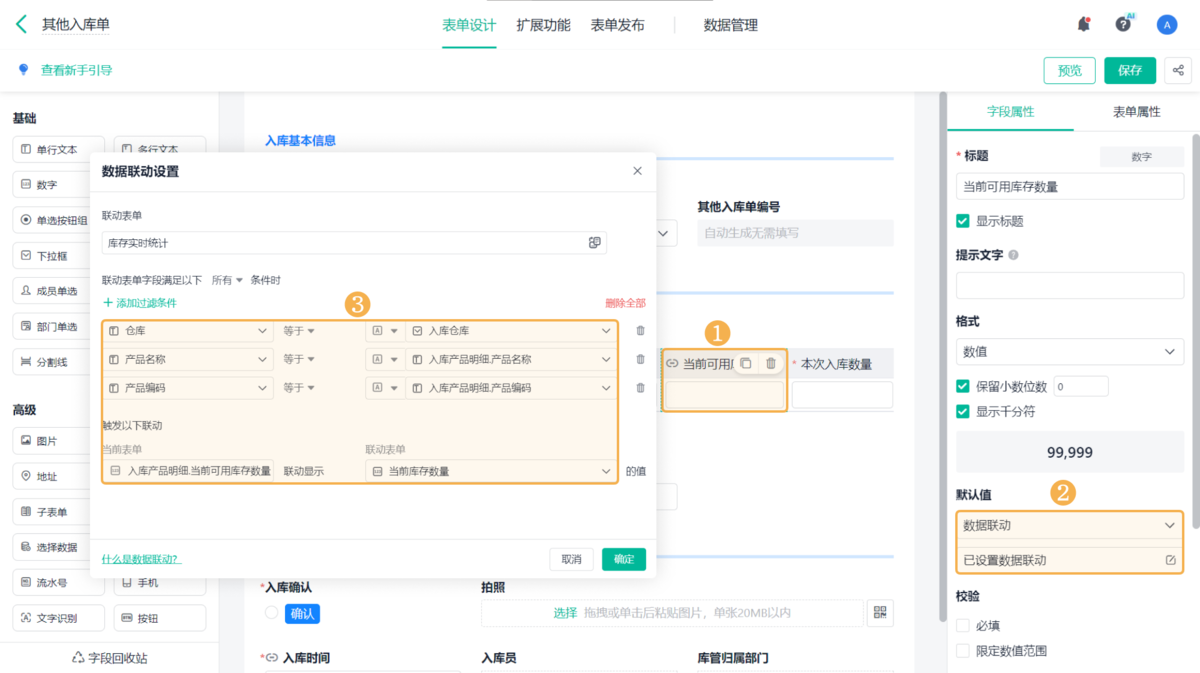Click the 保存 button
1200x673 pixels.
tap(1130, 70)
